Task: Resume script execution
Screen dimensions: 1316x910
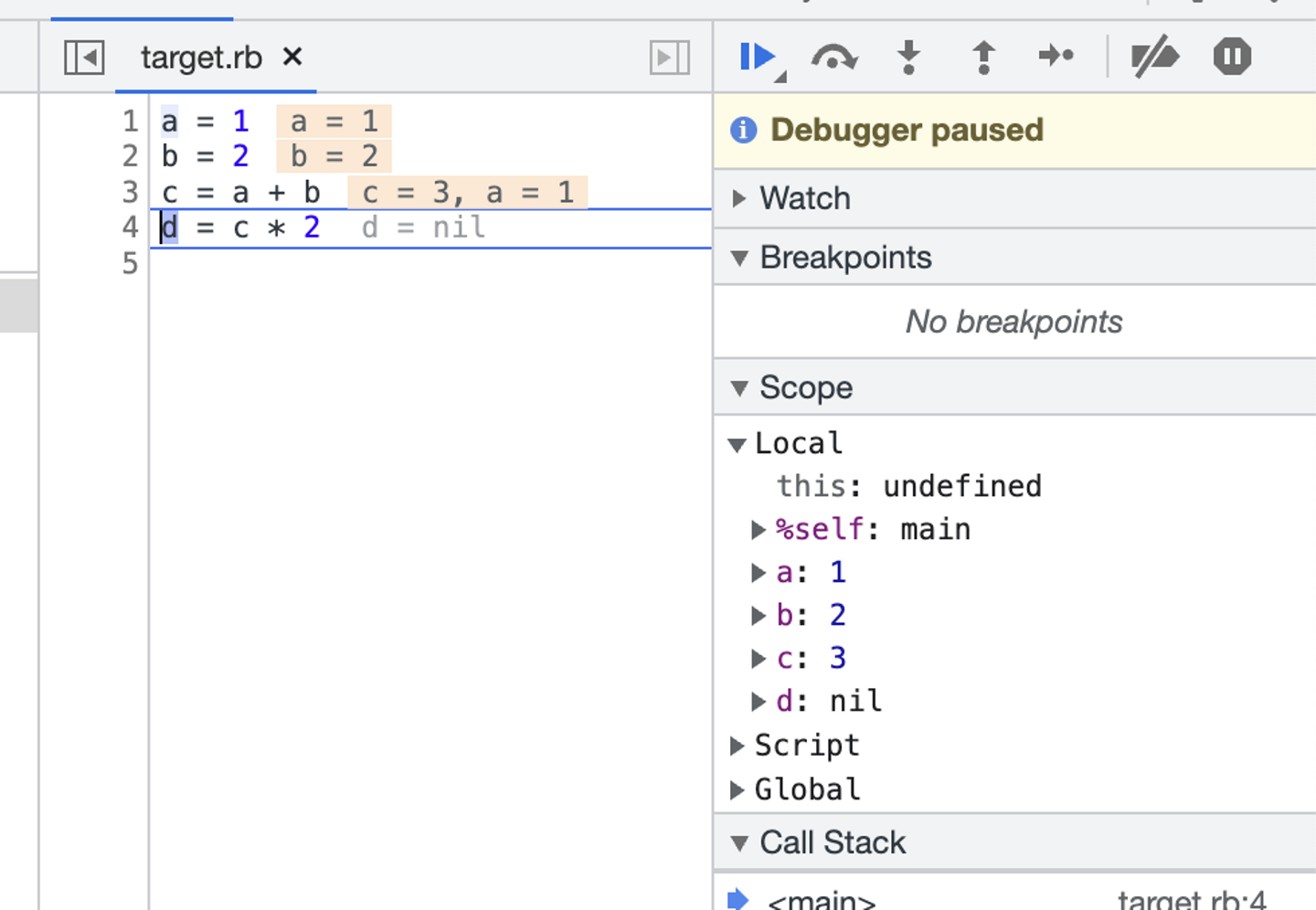Action: pos(756,57)
